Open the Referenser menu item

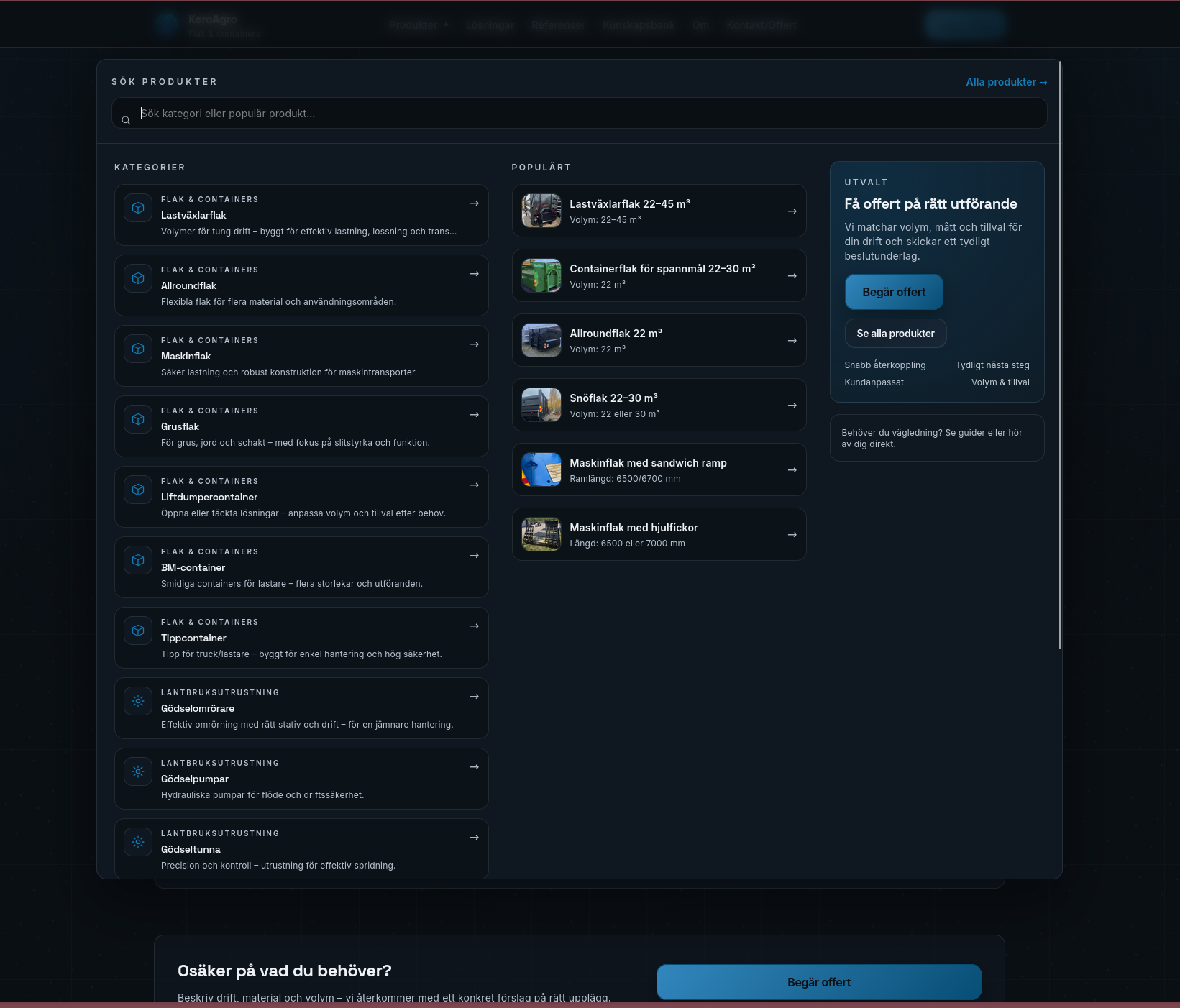(x=558, y=25)
